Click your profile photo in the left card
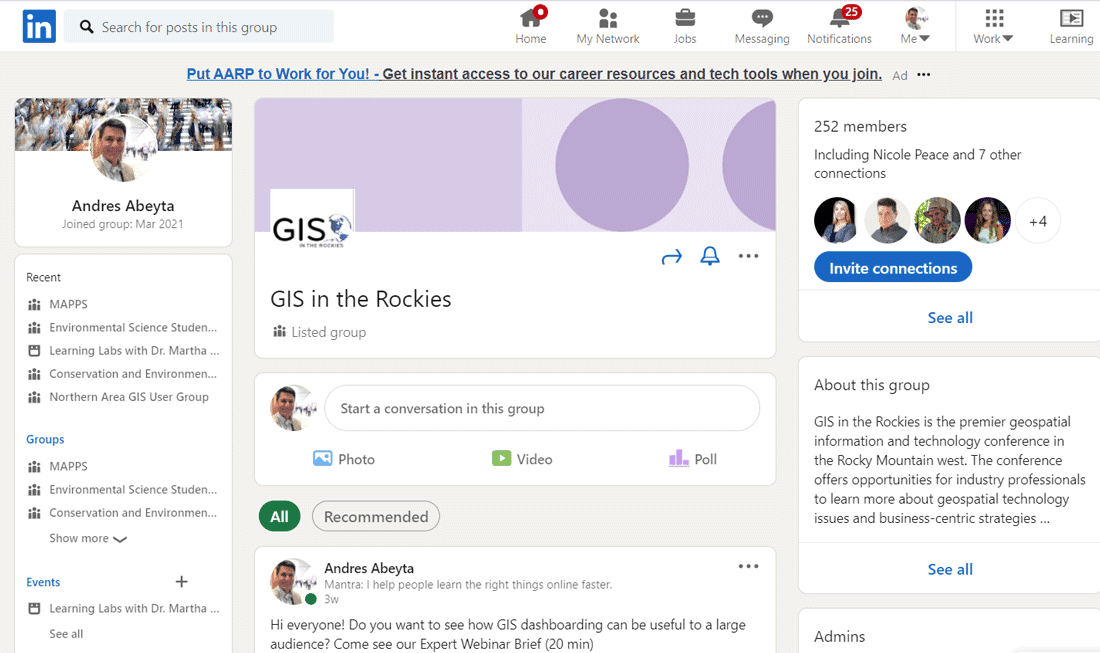The height and width of the screenshot is (653, 1100). (x=123, y=149)
